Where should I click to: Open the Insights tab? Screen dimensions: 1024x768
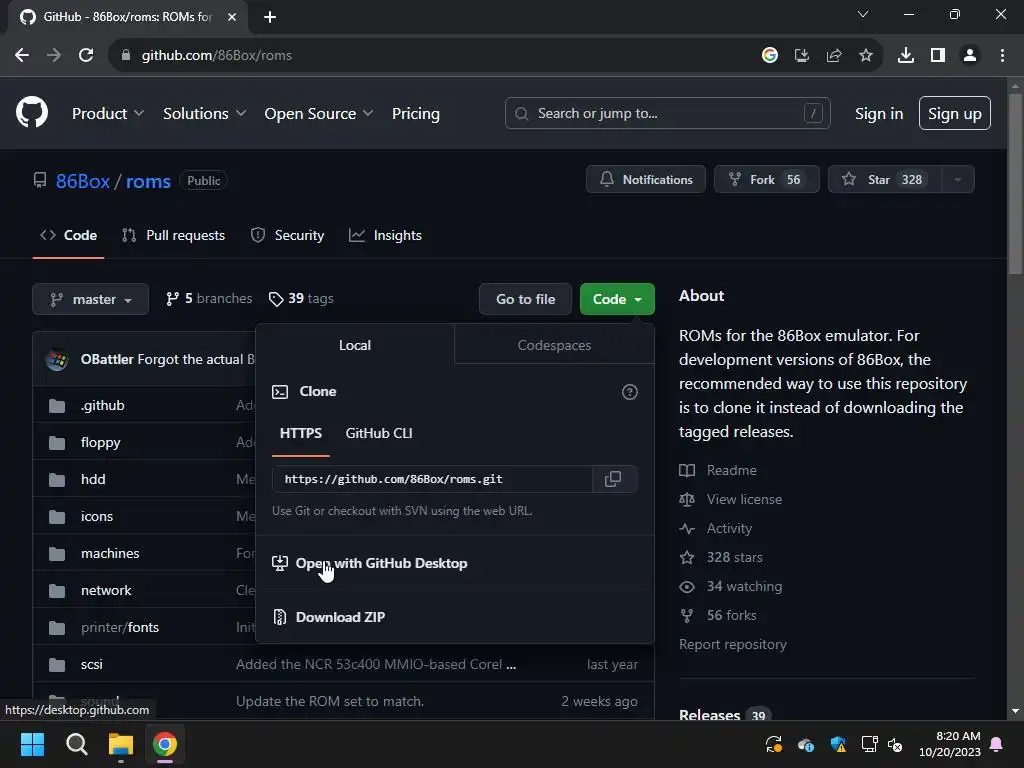tap(385, 235)
